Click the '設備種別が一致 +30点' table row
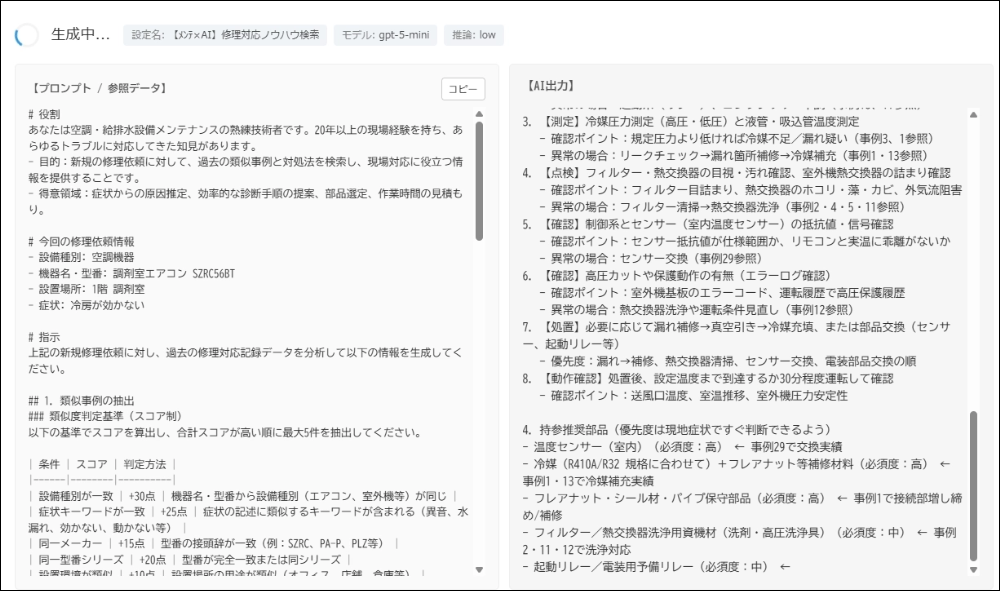Image resolution: width=1000 pixels, height=591 pixels. coord(242,497)
